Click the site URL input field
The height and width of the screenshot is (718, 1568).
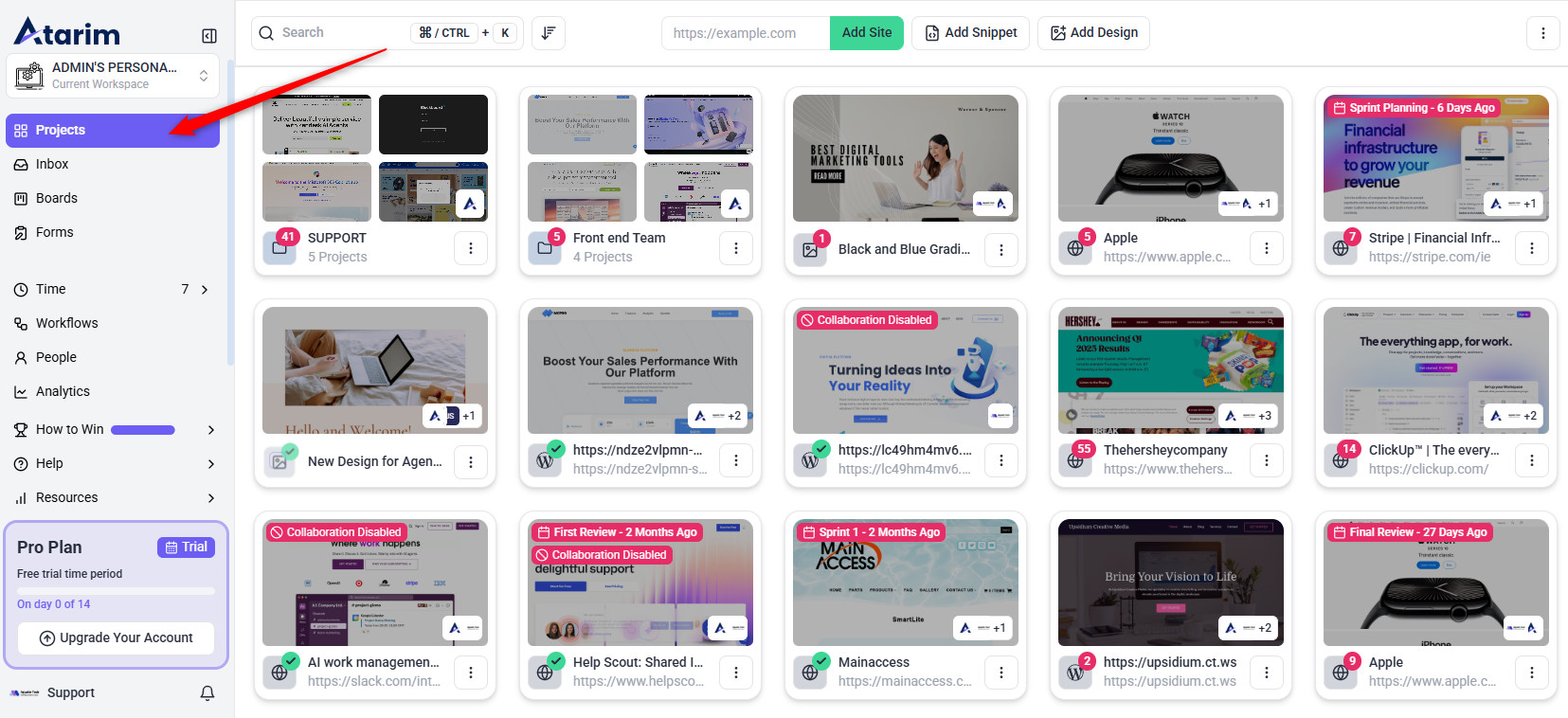pyautogui.click(x=745, y=33)
